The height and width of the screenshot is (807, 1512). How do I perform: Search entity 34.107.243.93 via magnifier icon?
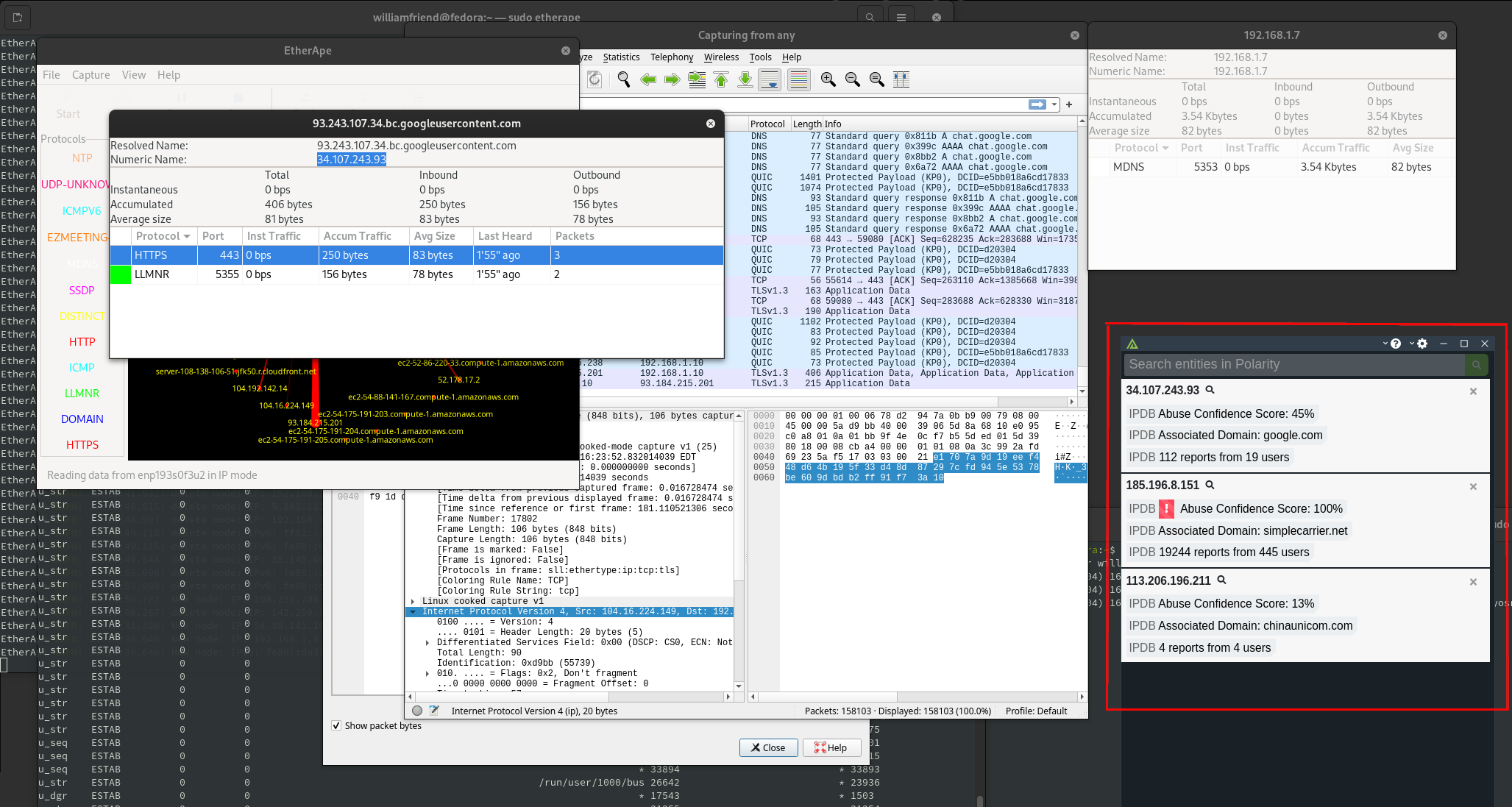(x=1210, y=390)
